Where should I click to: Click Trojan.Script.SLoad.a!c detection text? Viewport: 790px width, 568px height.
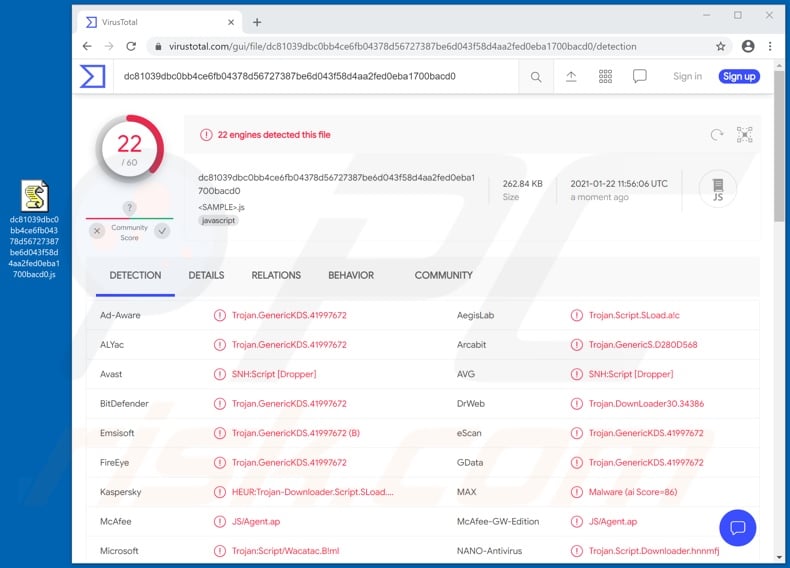pos(634,315)
